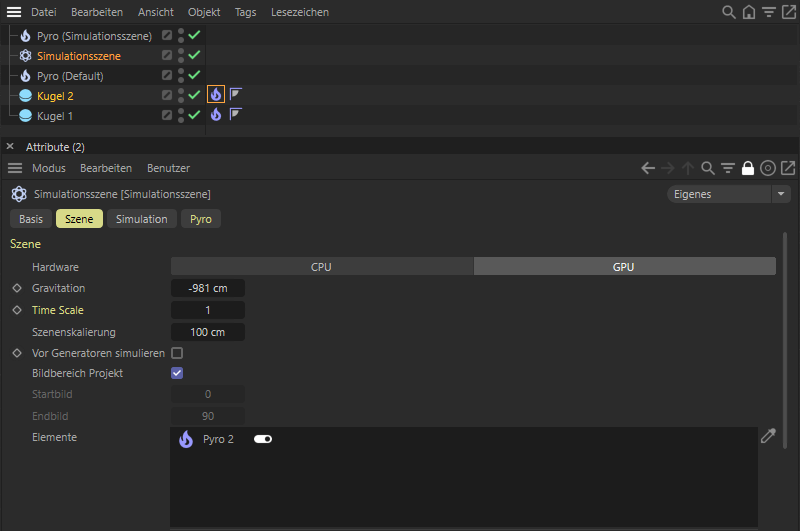Click the Pyro 2 flame icon in Elemente
Viewport: 800px width, 531px height.
(186, 439)
